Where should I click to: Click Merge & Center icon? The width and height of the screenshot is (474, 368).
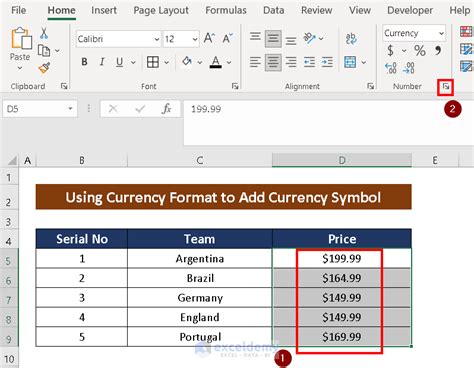tap(350, 62)
